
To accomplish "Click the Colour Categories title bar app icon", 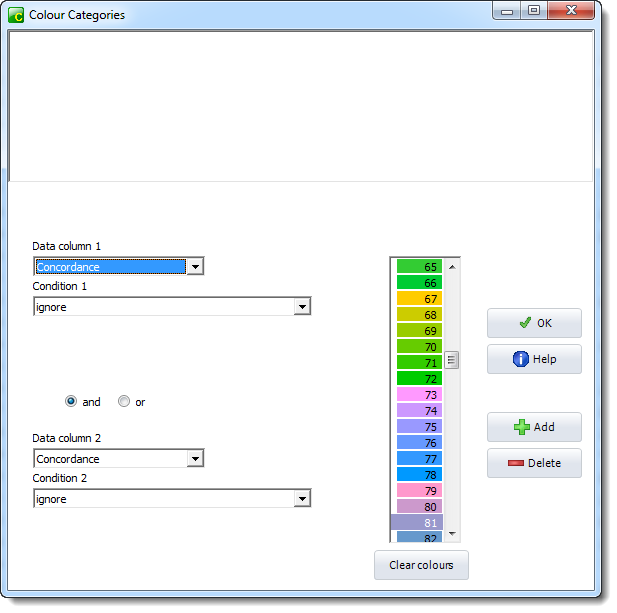I will 16,15.
